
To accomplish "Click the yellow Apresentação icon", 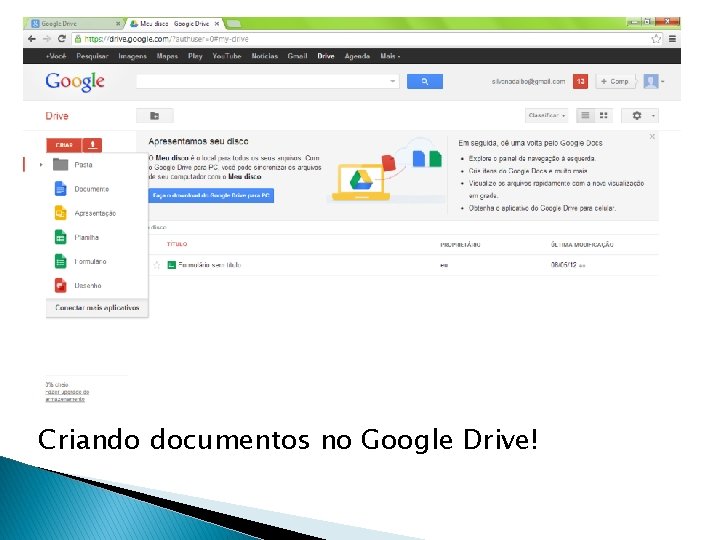I will click(60, 213).
